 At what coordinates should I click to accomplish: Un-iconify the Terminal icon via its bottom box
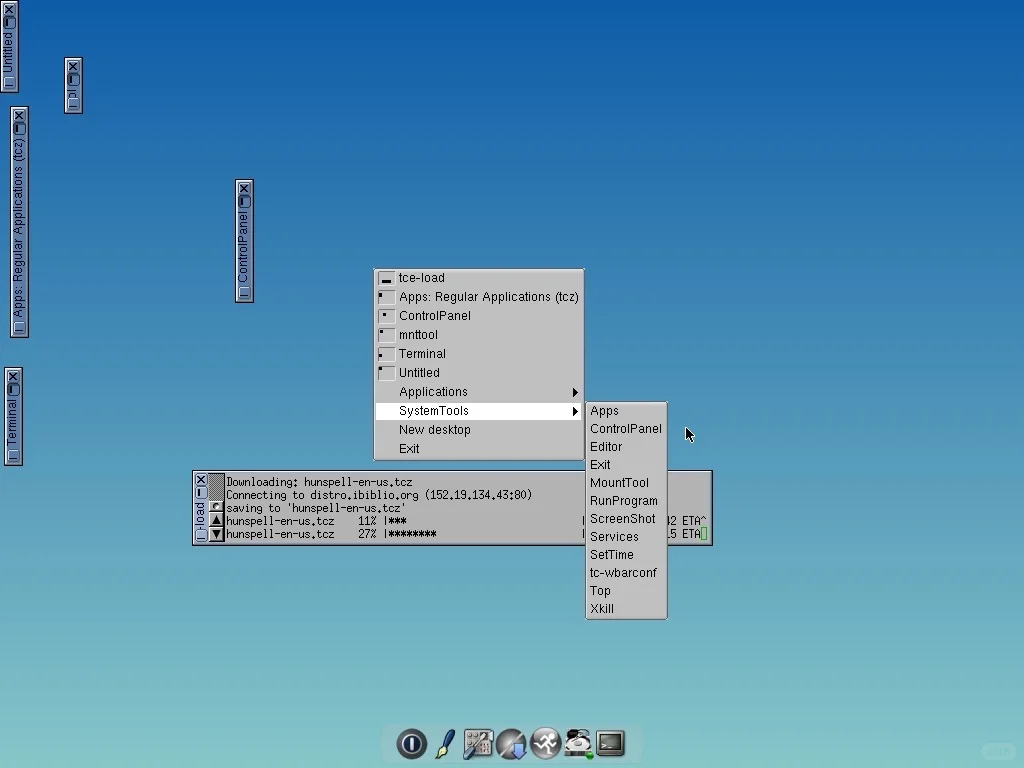pyautogui.click(x=13, y=450)
